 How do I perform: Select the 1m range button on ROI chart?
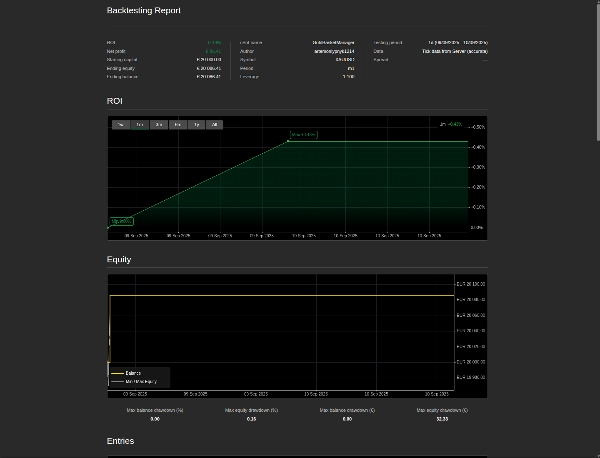click(140, 125)
